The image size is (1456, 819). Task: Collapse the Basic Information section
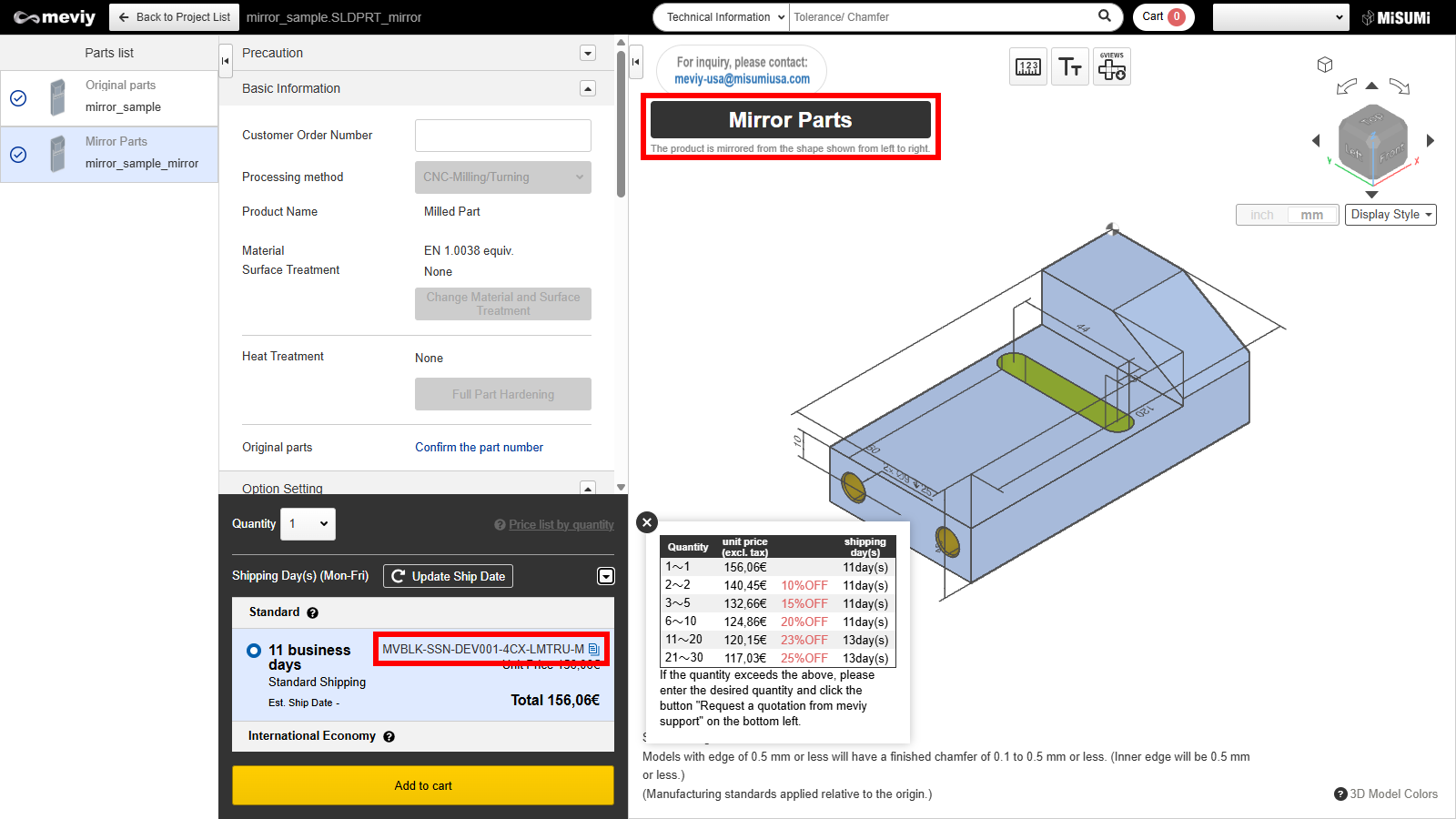588,88
